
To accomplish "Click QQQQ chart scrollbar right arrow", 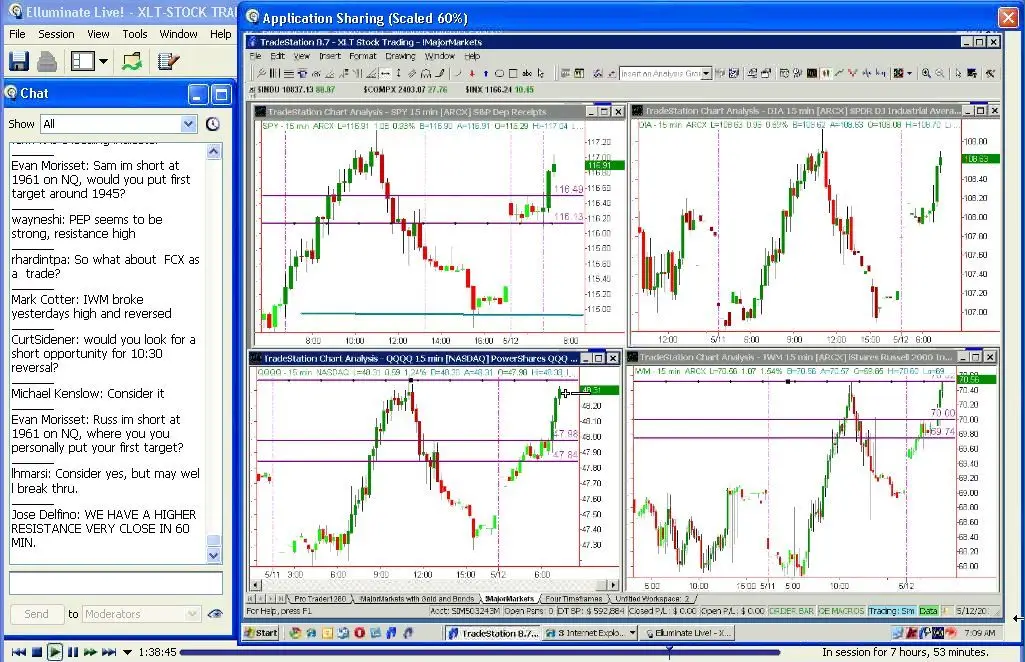I will 613,585.
